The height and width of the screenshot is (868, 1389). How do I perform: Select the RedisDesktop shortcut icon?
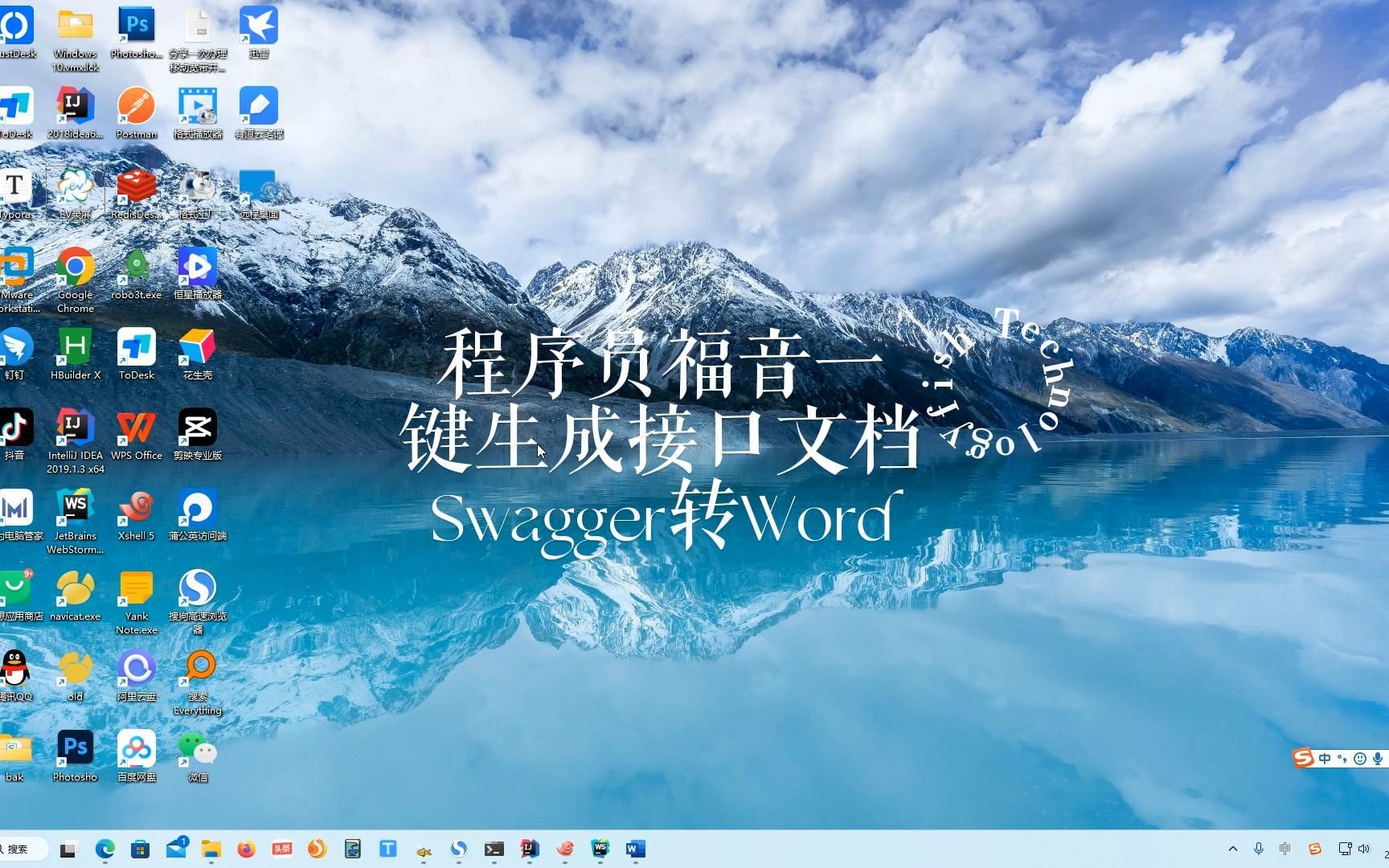click(136, 194)
